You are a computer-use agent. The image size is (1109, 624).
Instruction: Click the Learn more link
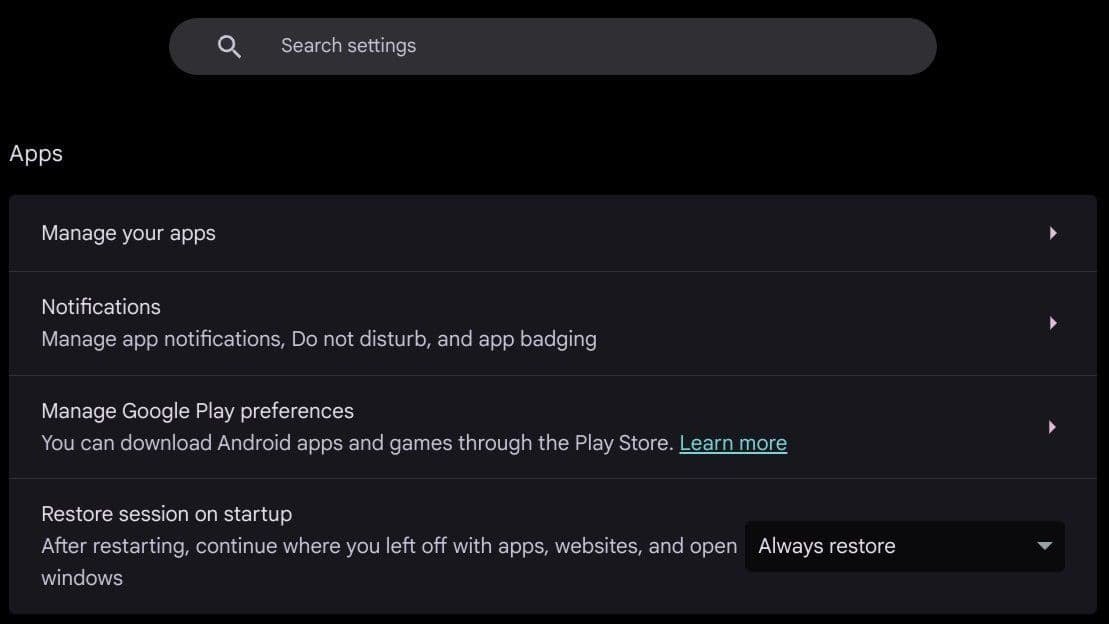pos(732,442)
